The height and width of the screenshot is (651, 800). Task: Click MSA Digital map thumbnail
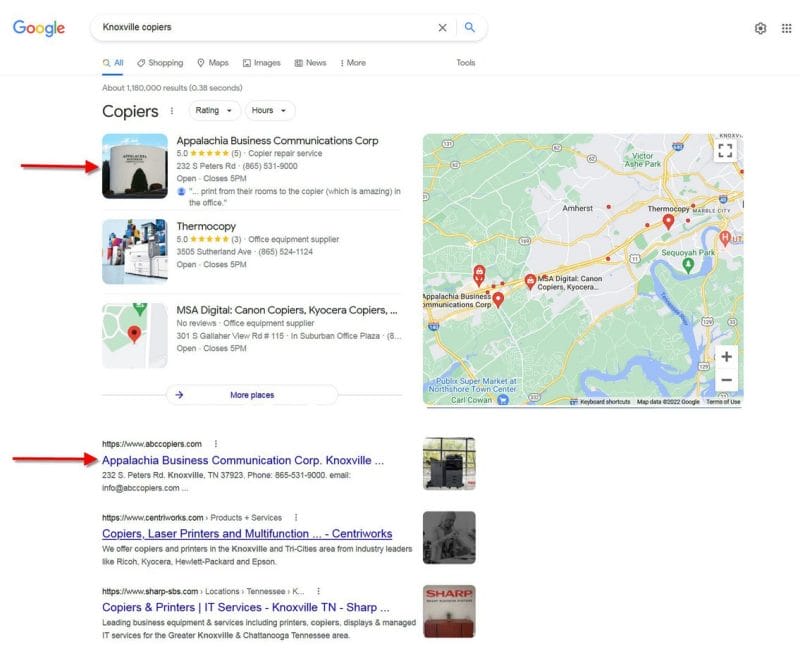point(135,336)
